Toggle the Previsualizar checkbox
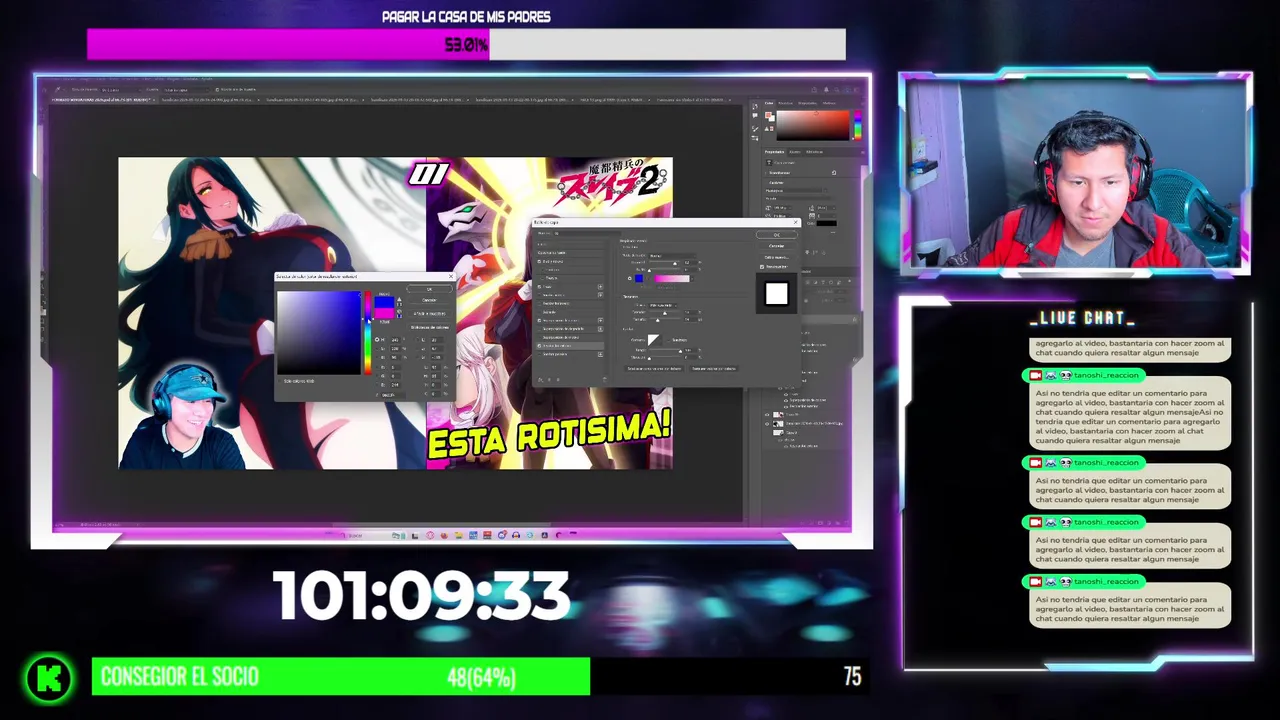Image resolution: width=1280 pixels, height=720 pixels. tap(762, 267)
